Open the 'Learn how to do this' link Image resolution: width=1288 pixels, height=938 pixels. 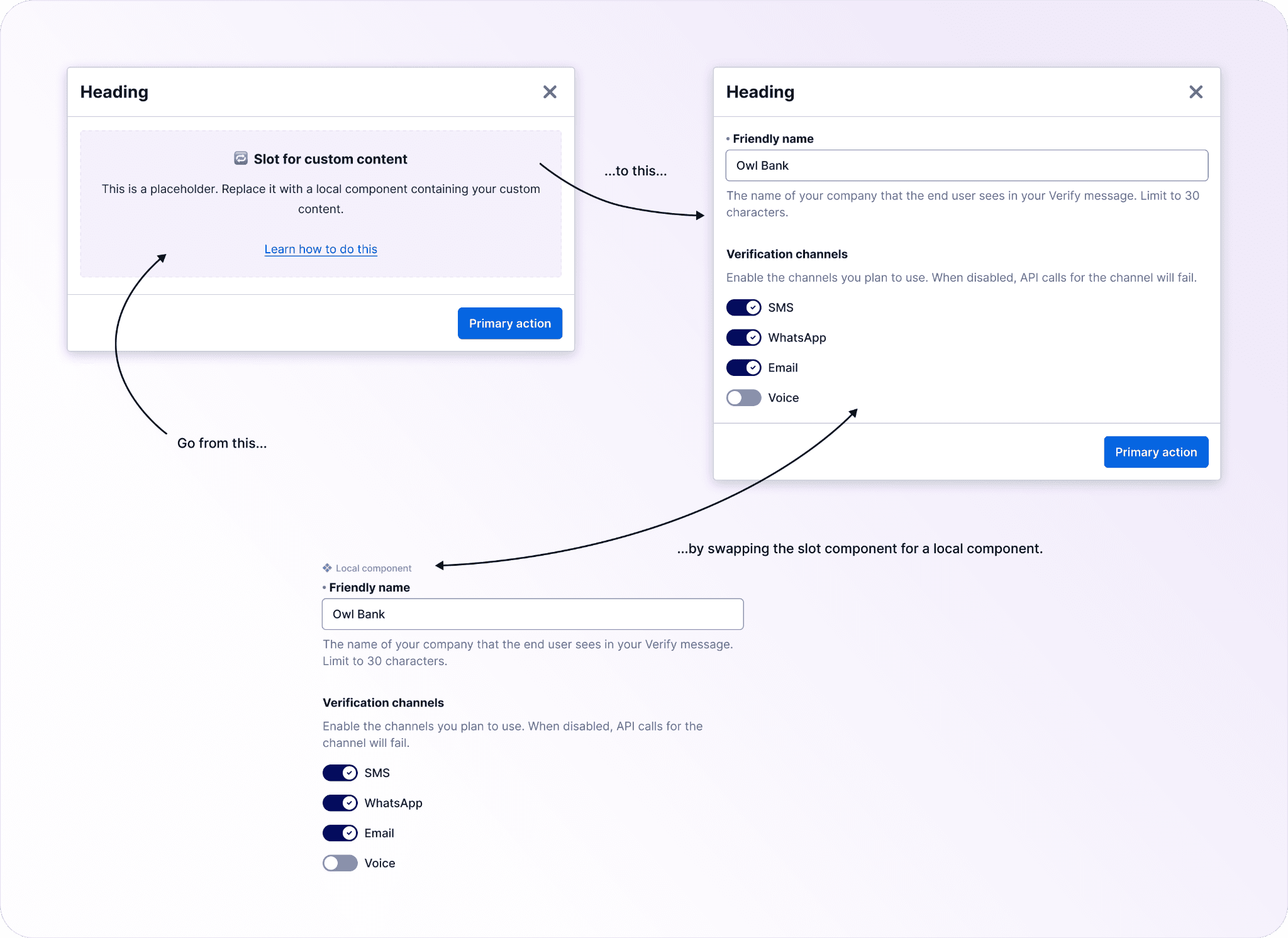(321, 249)
